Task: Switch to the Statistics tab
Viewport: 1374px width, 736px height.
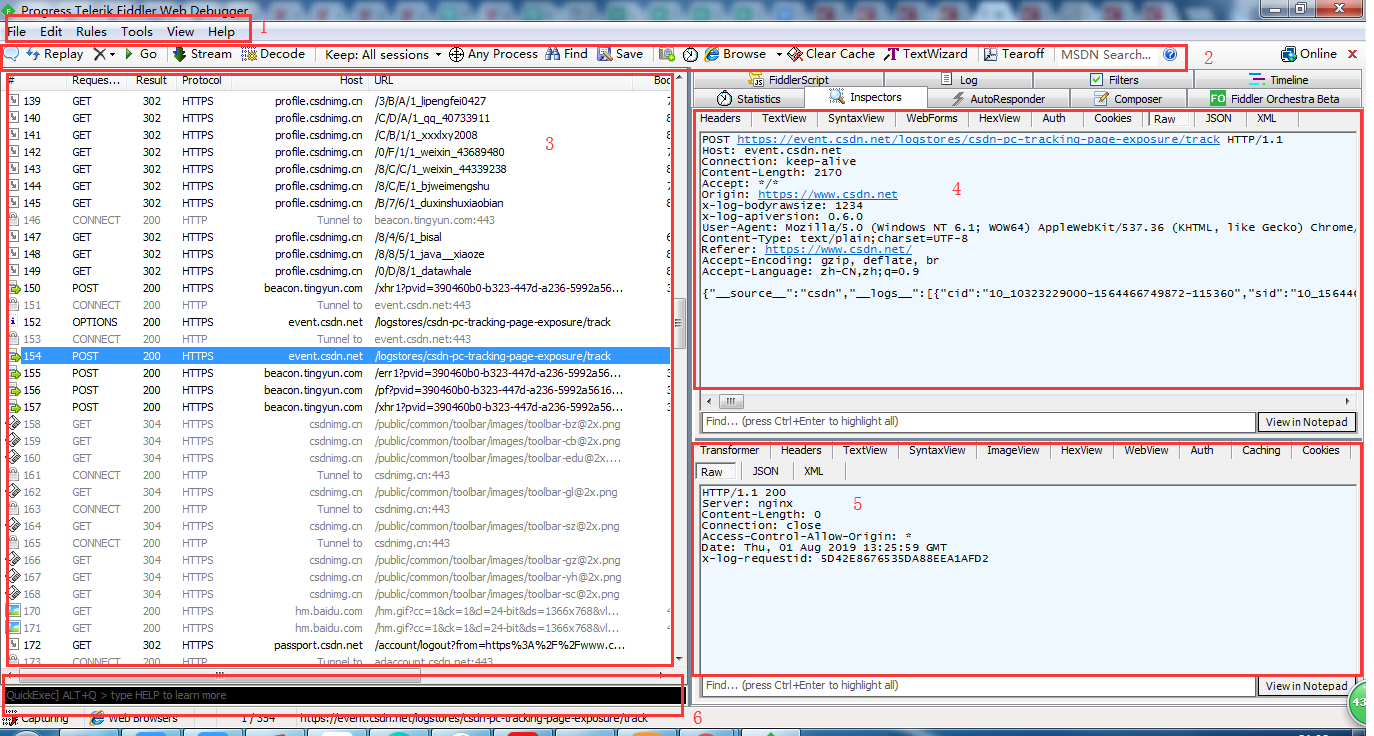Action: point(749,98)
